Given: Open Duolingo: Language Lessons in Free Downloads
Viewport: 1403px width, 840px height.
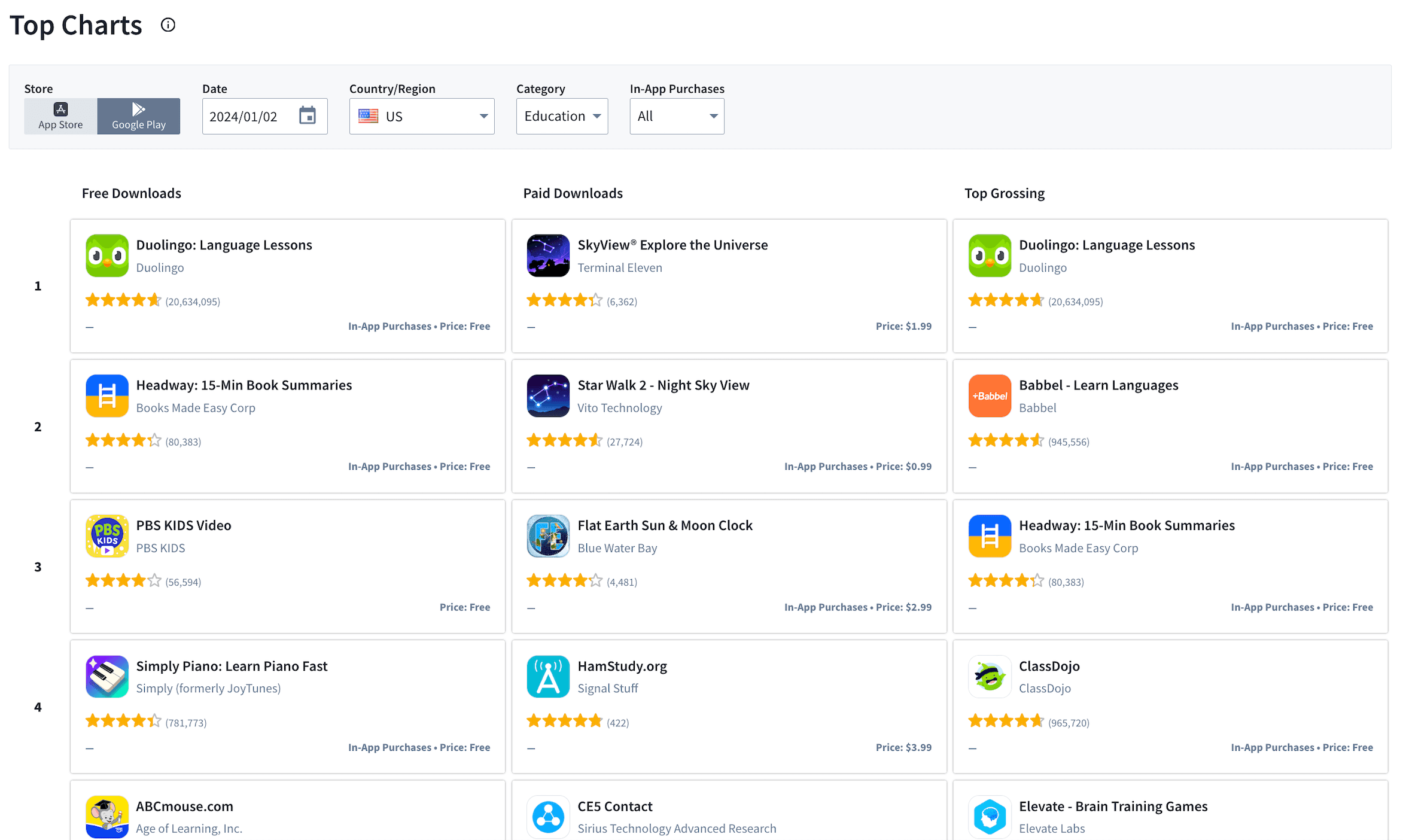Looking at the screenshot, I should pyautogui.click(x=224, y=245).
